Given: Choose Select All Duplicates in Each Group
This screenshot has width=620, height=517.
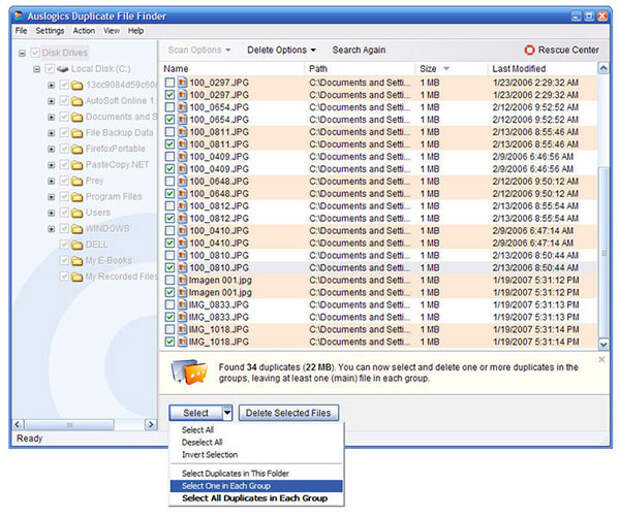Looking at the screenshot, I should (256, 498).
